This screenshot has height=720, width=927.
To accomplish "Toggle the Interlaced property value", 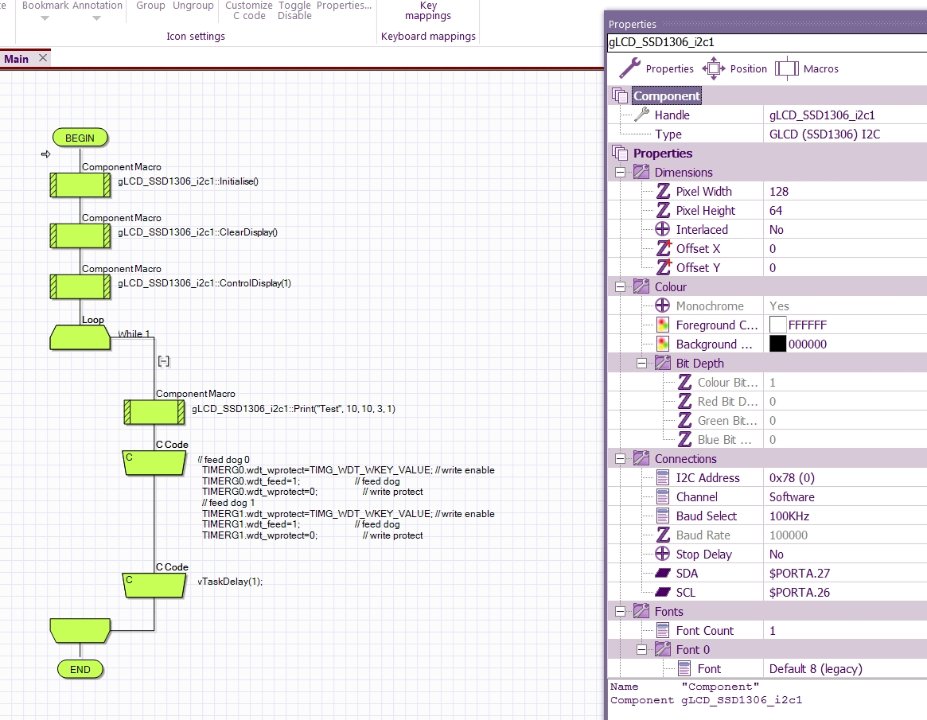I will [x=776, y=230].
